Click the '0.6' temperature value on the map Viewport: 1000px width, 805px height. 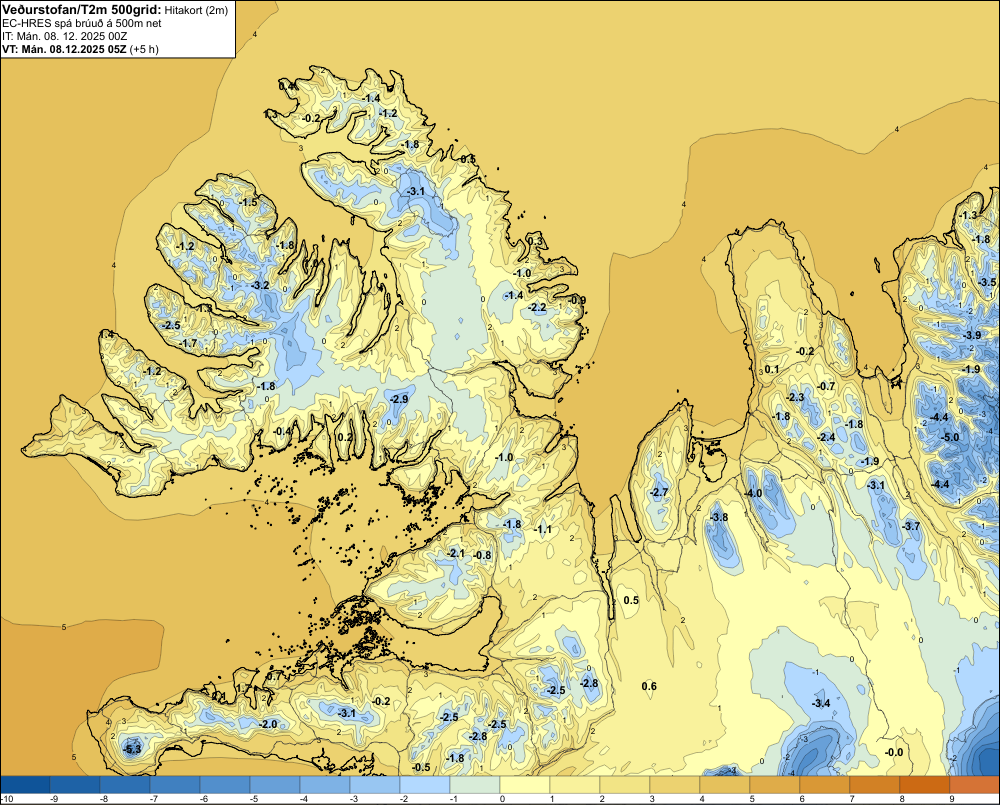(x=649, y=686)
